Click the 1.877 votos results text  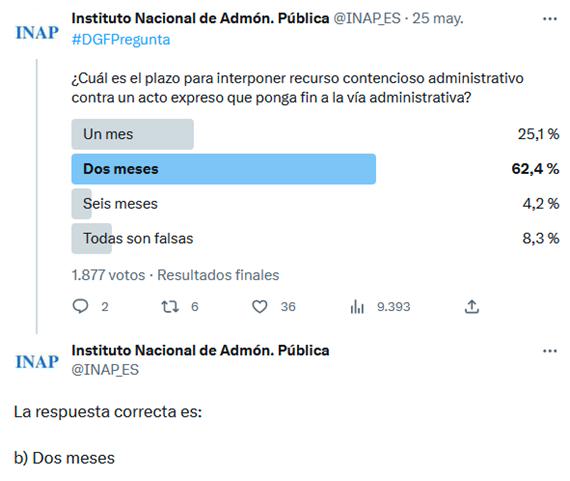pyautogui.click(x=108, y=275)
